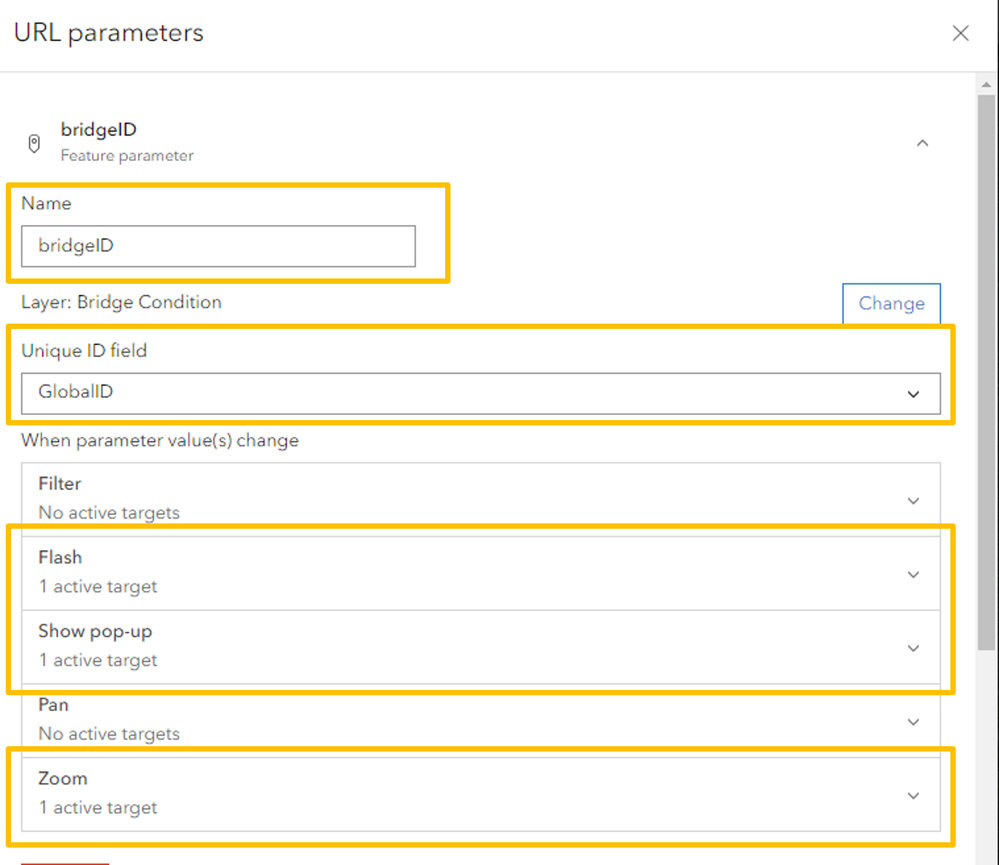Click the bridgeID feature parameter pin icon
The image size is (999, 865).
coord(35,143)
